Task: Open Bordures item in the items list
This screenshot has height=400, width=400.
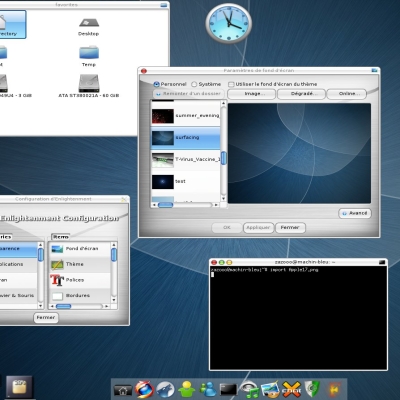Action: [x=80, y=295]
